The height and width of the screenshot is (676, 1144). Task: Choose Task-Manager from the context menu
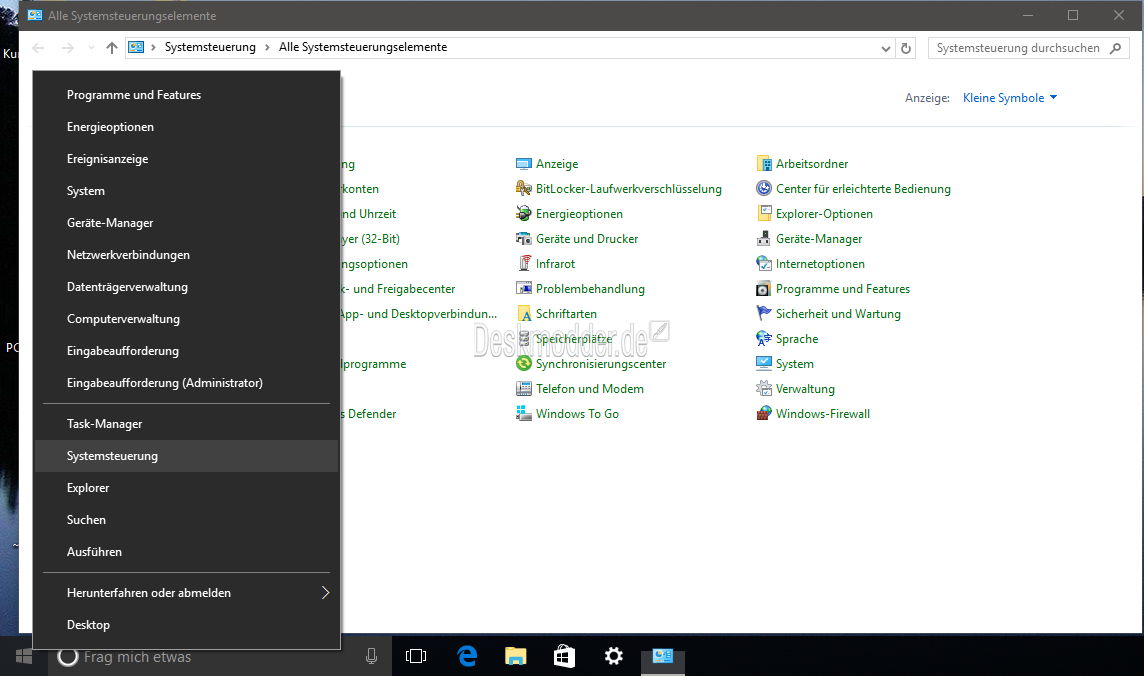click(105, 424)
